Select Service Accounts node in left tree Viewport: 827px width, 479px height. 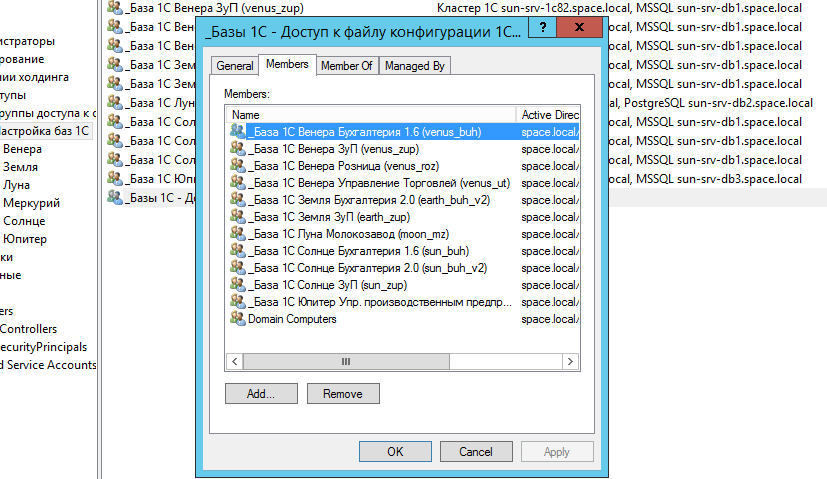pyautogui.click(x=48, y=365)
